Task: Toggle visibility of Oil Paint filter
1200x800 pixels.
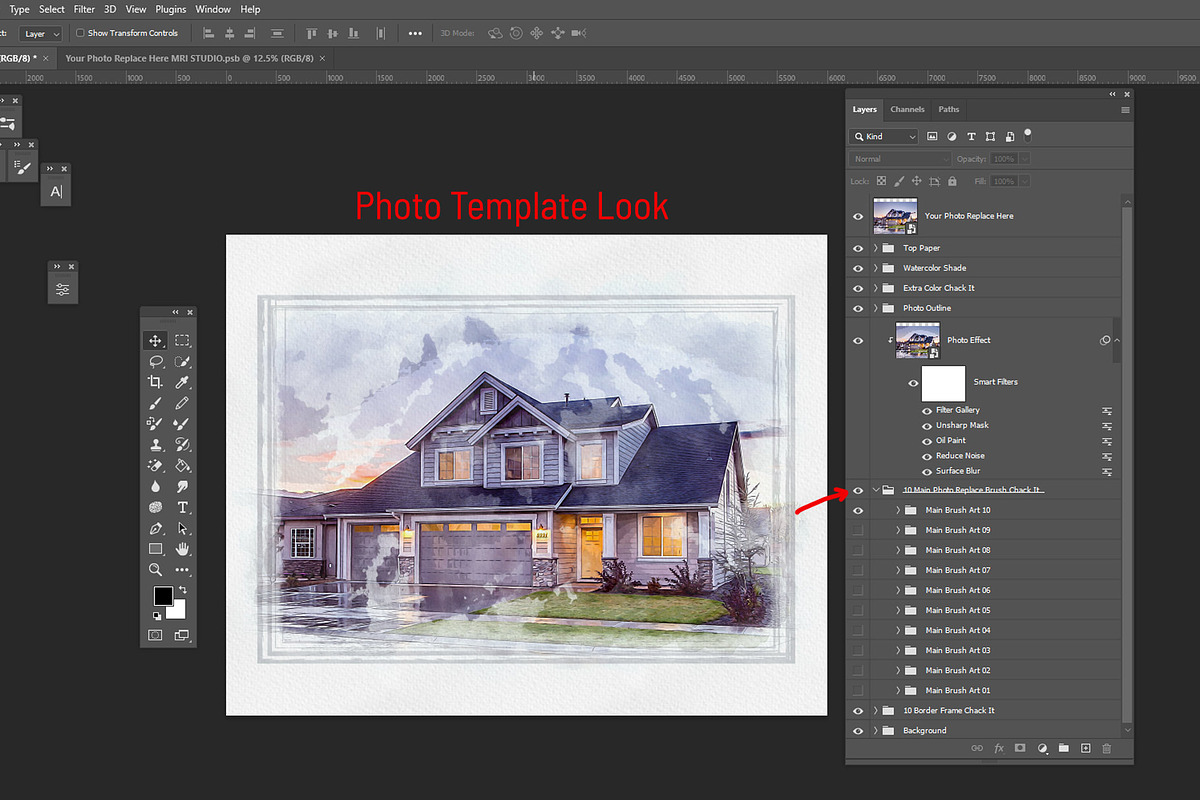Action: [927, 441]
